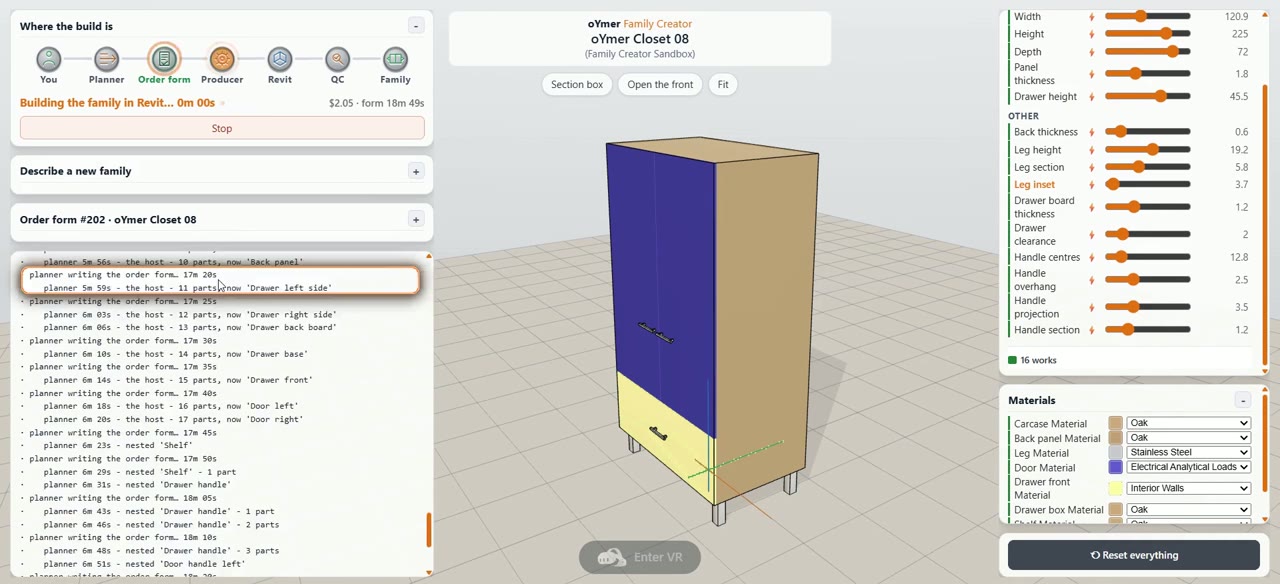Click the lightning icon beside Height
The width and height of the screenshot is (1280, 584).
[1091, 34]
